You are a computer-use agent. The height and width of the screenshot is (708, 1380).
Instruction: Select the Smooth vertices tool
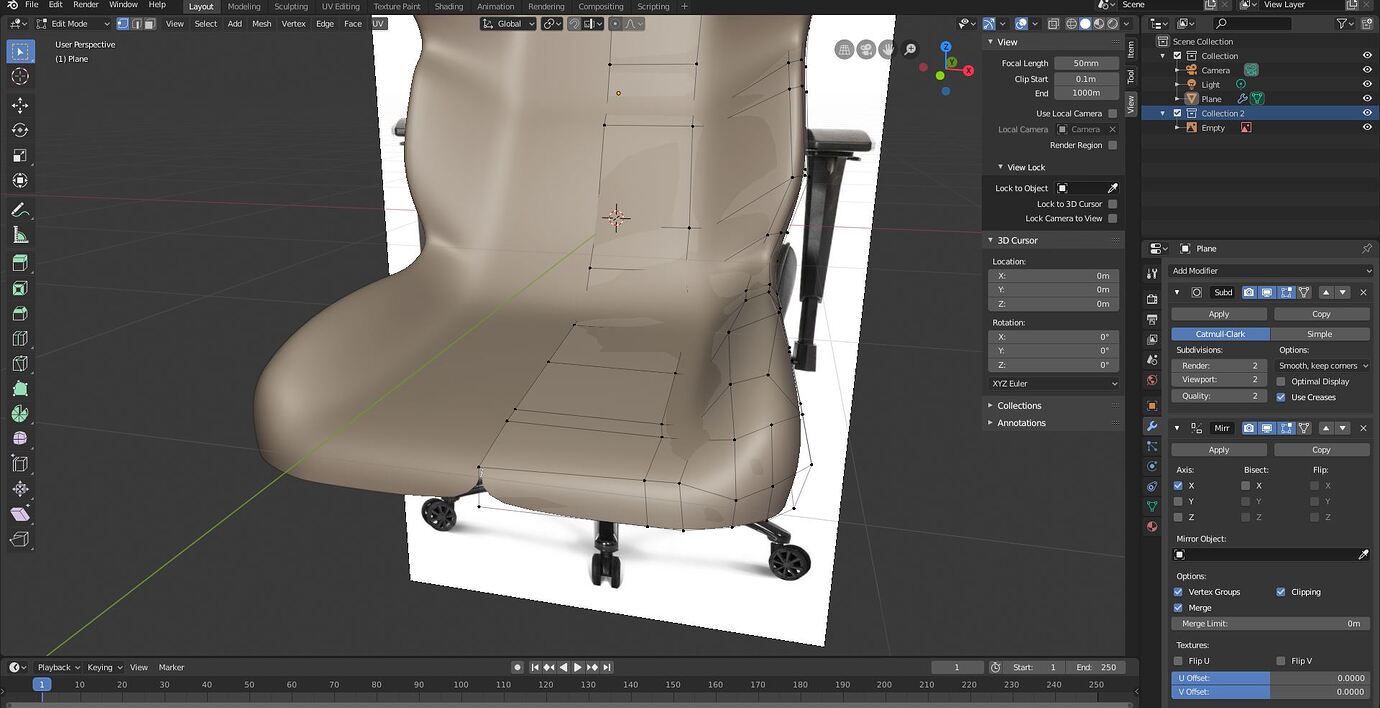20,438
